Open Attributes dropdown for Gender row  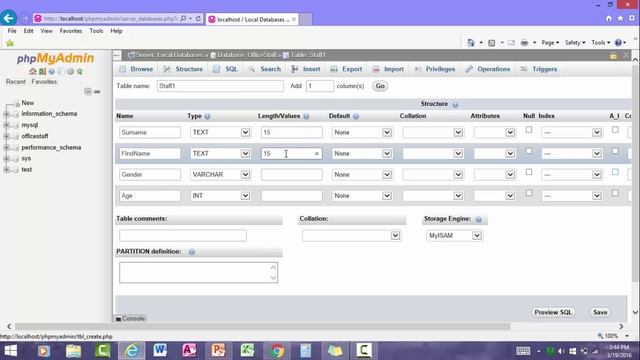pyautogui.click(x=494, y=175)
